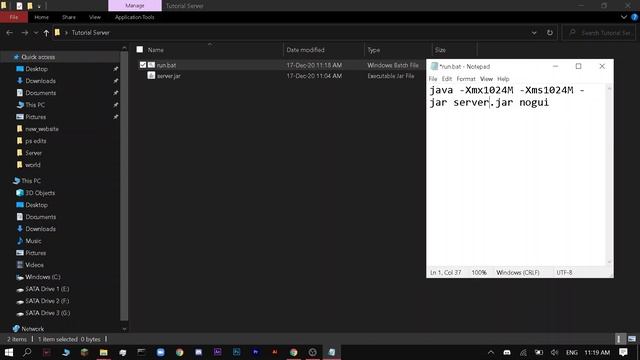Open 3D Objects under This PC
This screenshot has width=640, height=360.
tap(40, 193)
